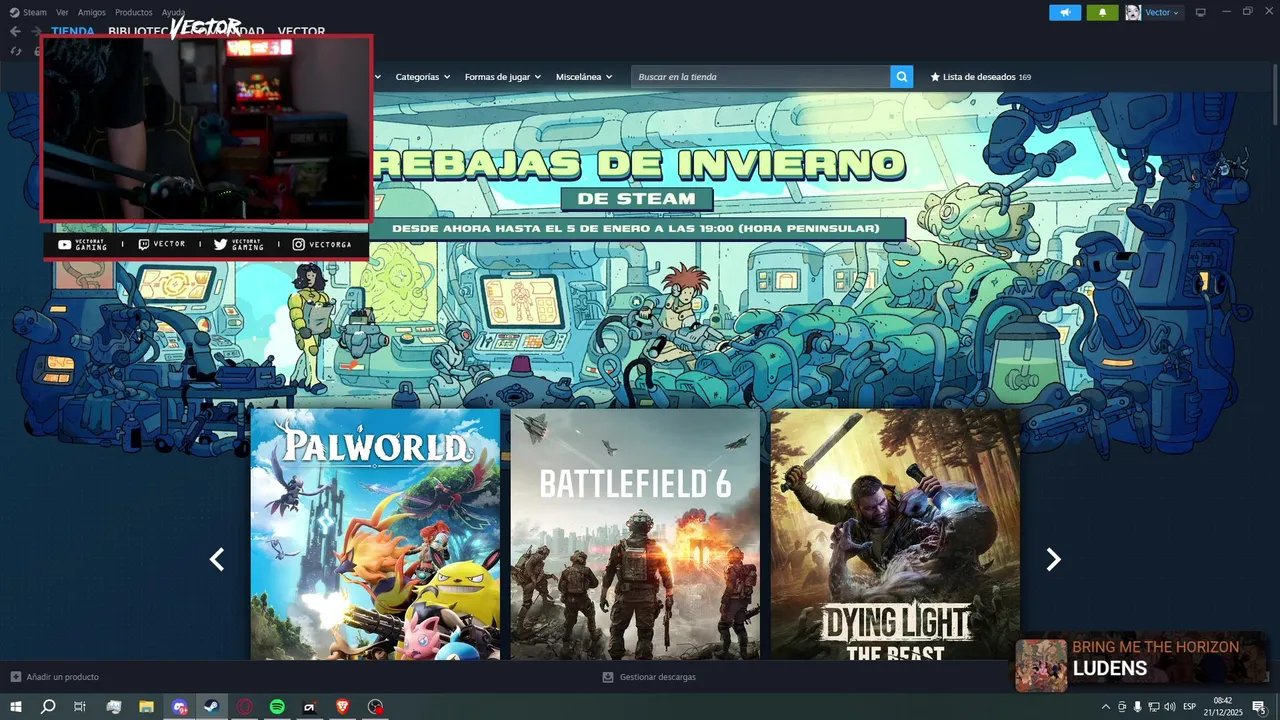Click the Vector profile avatar picture
Image resolution: width=1280 pixels, height=720 pixels.
click(x=1133, y=12)
